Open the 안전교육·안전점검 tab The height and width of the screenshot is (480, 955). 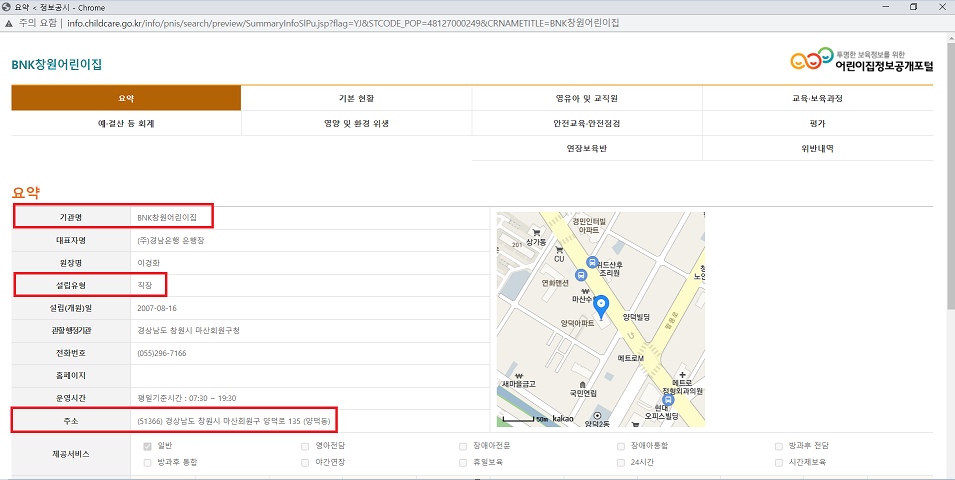(587, 123)
